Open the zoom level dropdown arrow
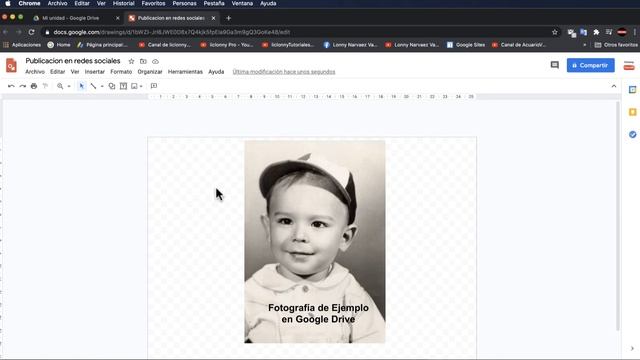 69,86
